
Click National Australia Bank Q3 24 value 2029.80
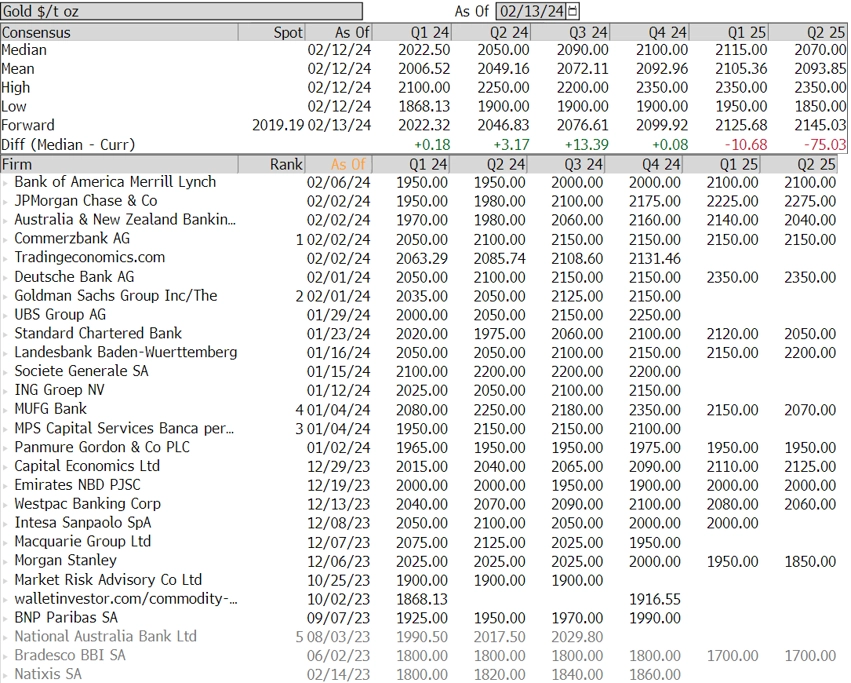pos(577,637)
